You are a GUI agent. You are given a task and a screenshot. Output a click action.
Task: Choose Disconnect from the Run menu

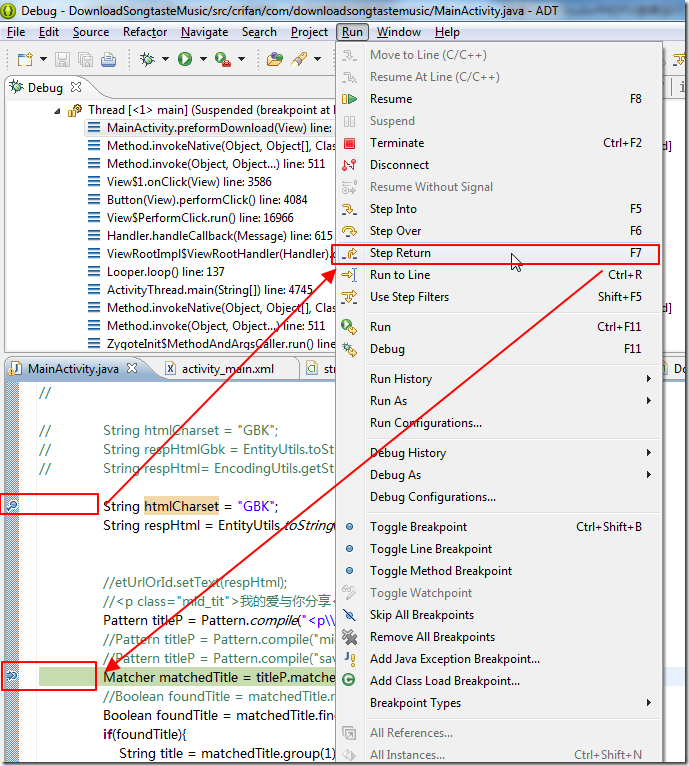click(x=498, y=165)
